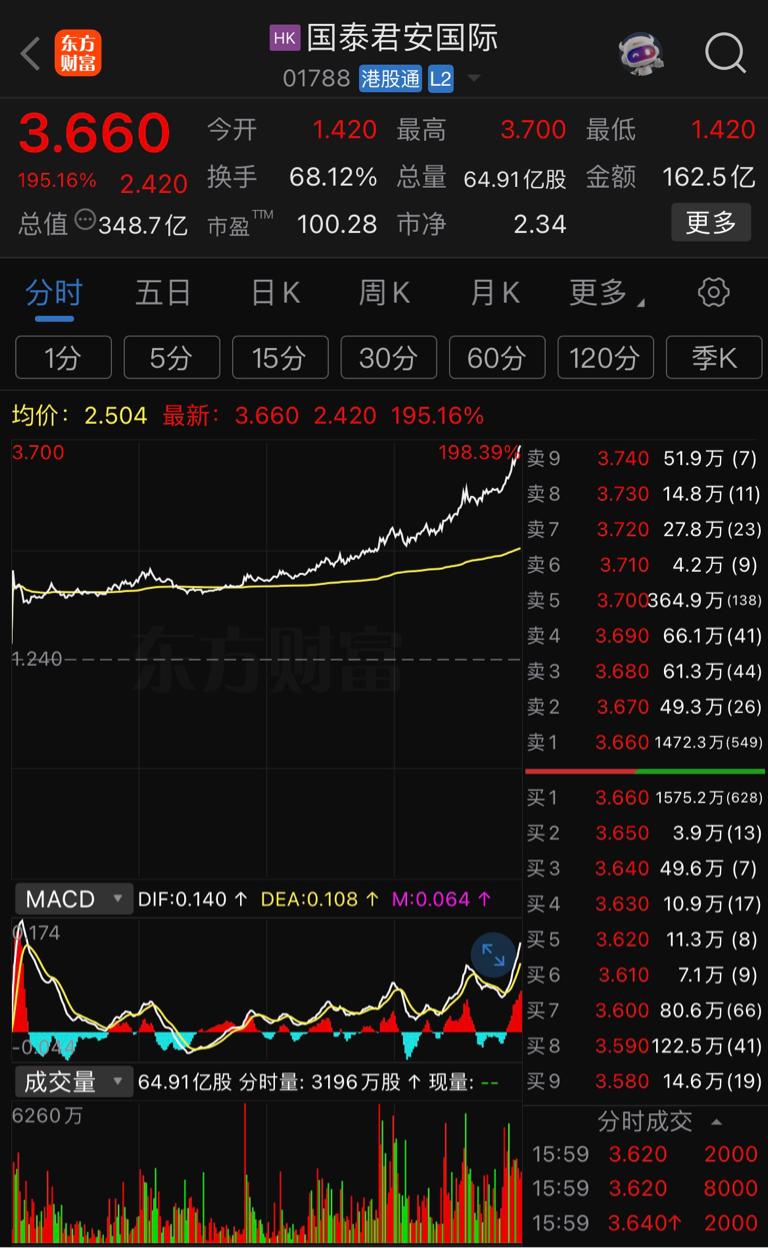Screen dimensions: 768x1248
Task: Tap the 15:59 3.640 trade row
Action: point(646,1223)
